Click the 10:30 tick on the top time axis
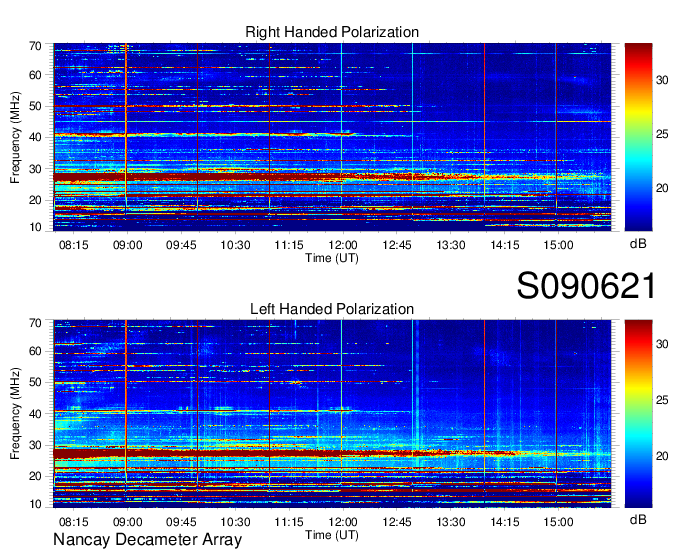Viewport: 680px width, 552px height. coord(235,245)
